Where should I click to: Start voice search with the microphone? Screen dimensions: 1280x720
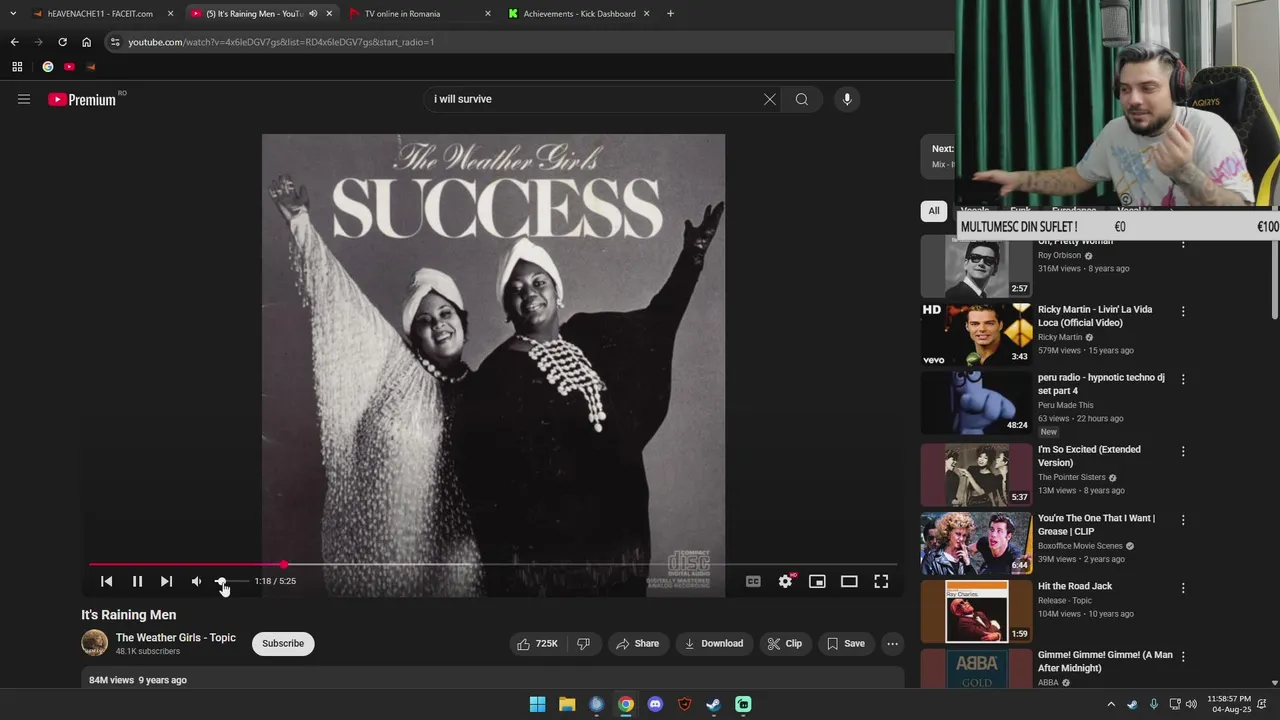(847, 99)
